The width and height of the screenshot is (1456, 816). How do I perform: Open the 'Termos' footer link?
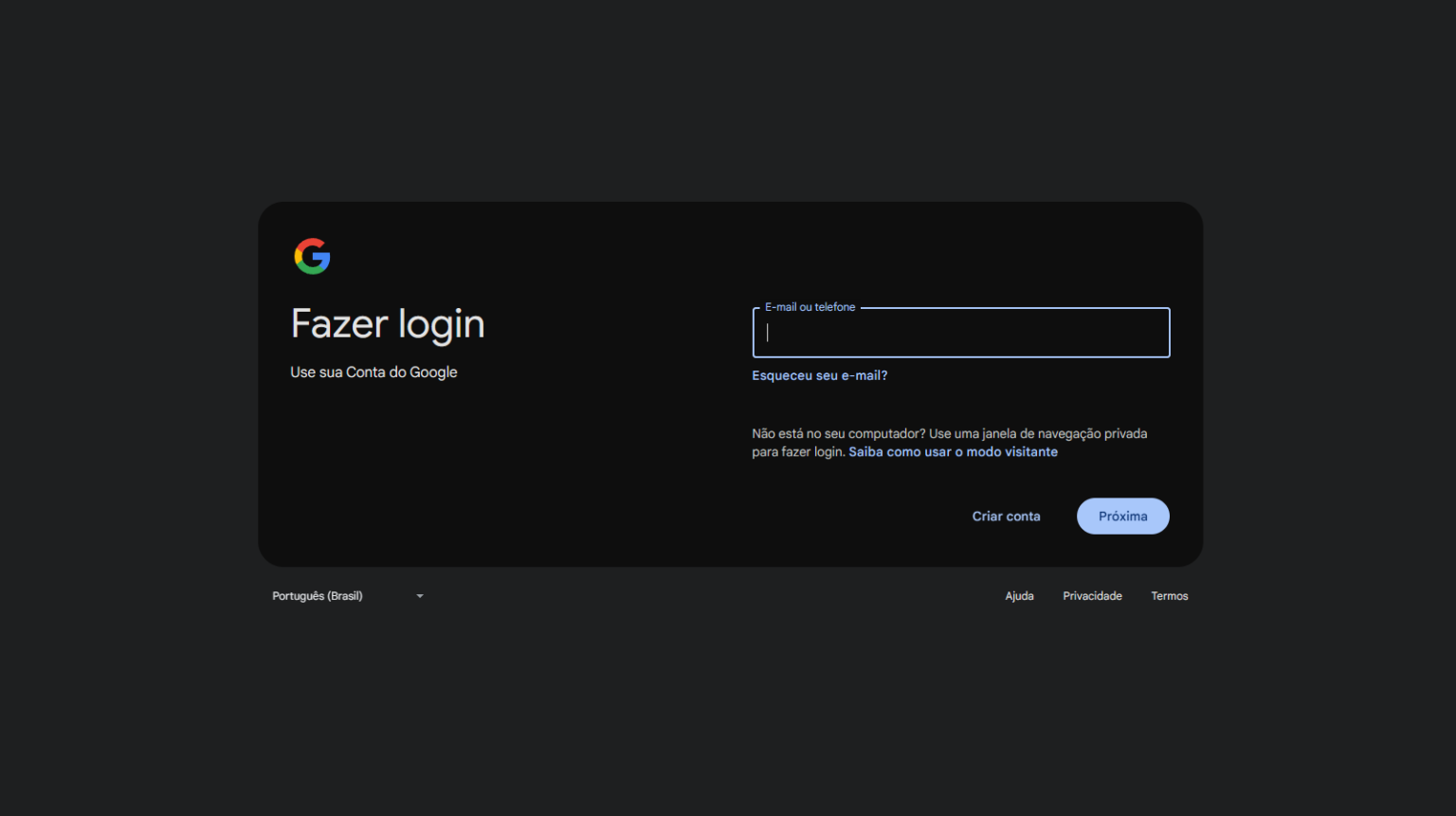coord(1169,596)
